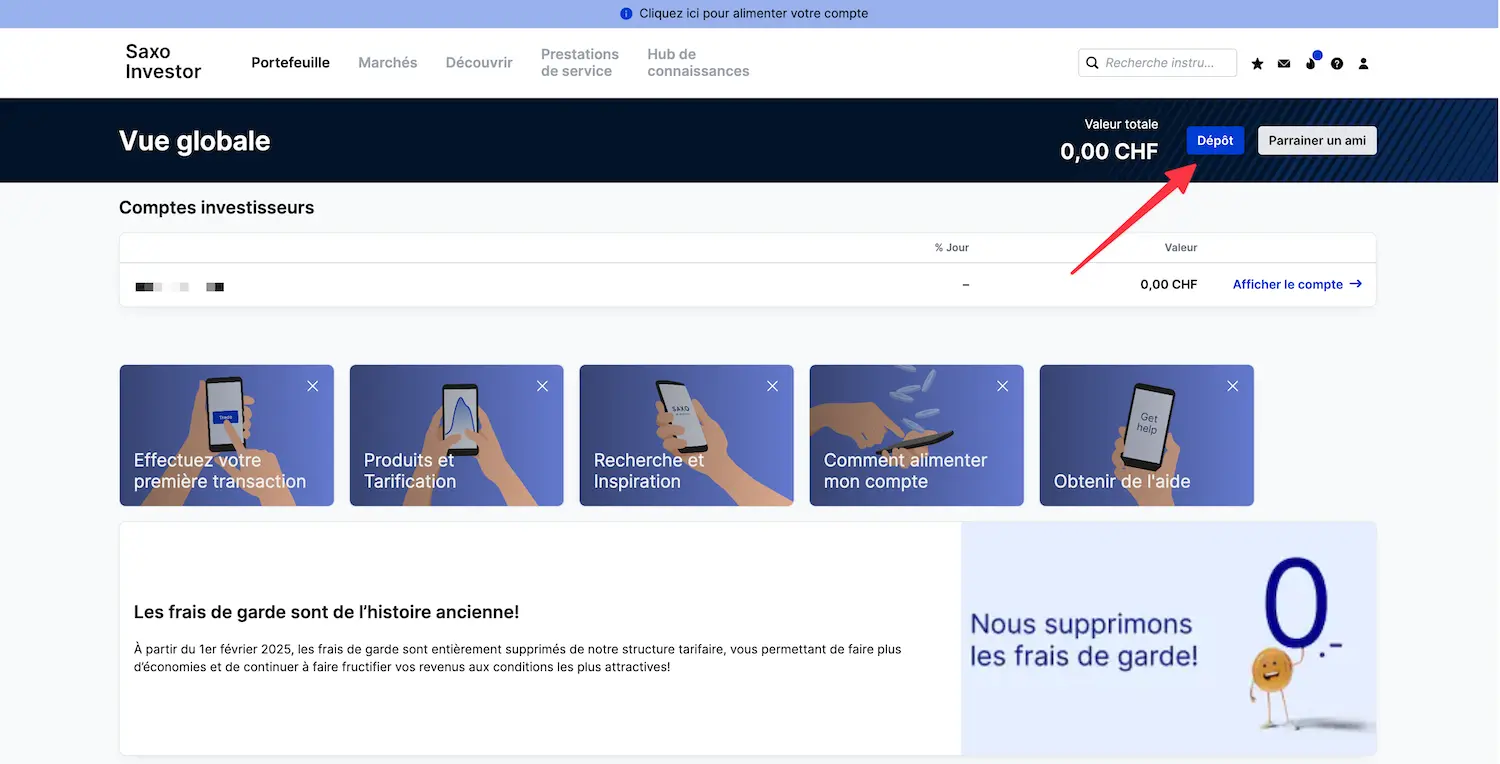This screenshot has width=1500, height=764.
Task: Open Hub de connaissances section
Action: (x=698, y=62)
